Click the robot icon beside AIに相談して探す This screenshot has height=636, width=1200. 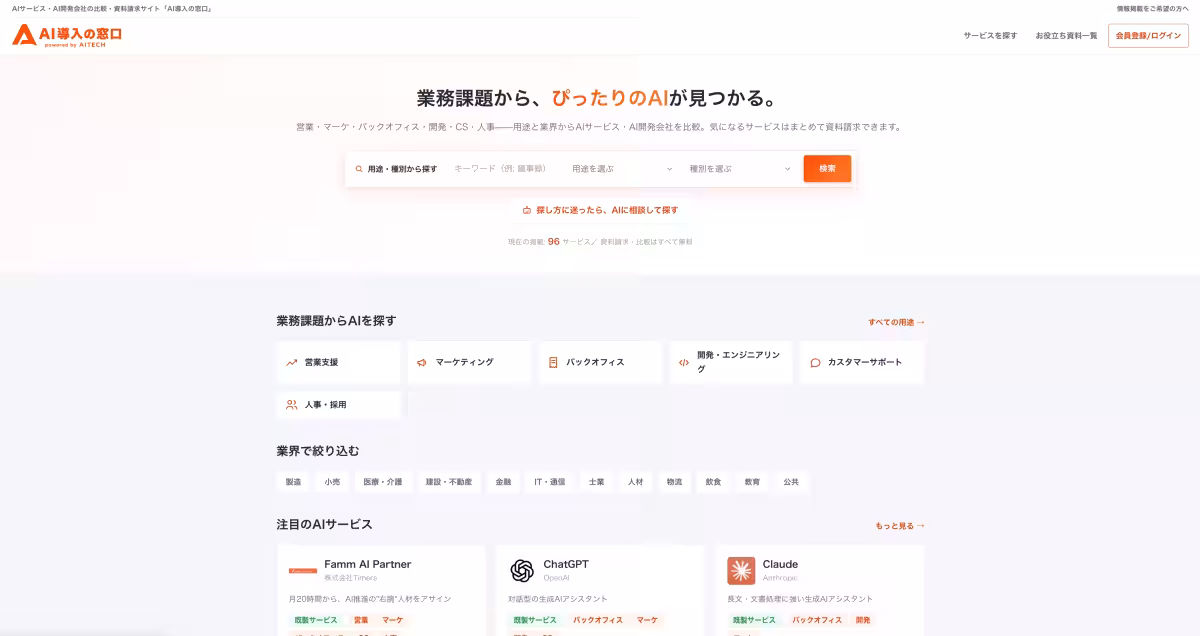[527, 210]
